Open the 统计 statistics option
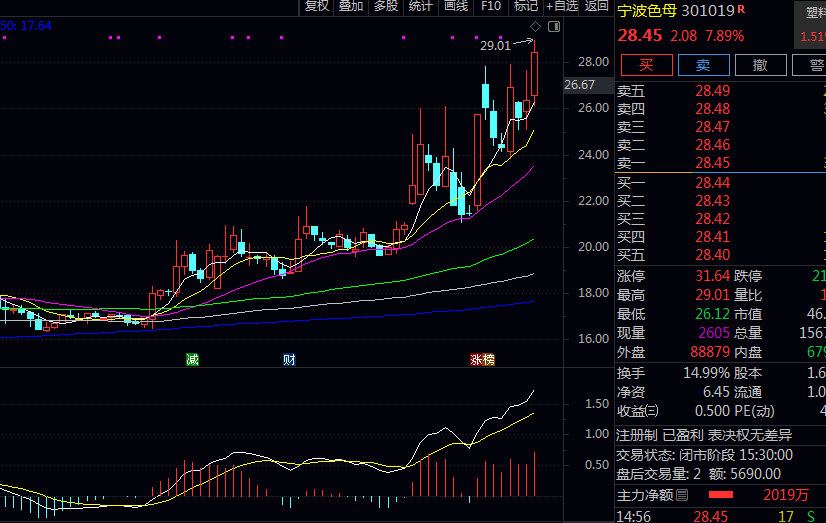This screenshot has width=826, height=523. [420, 6]
